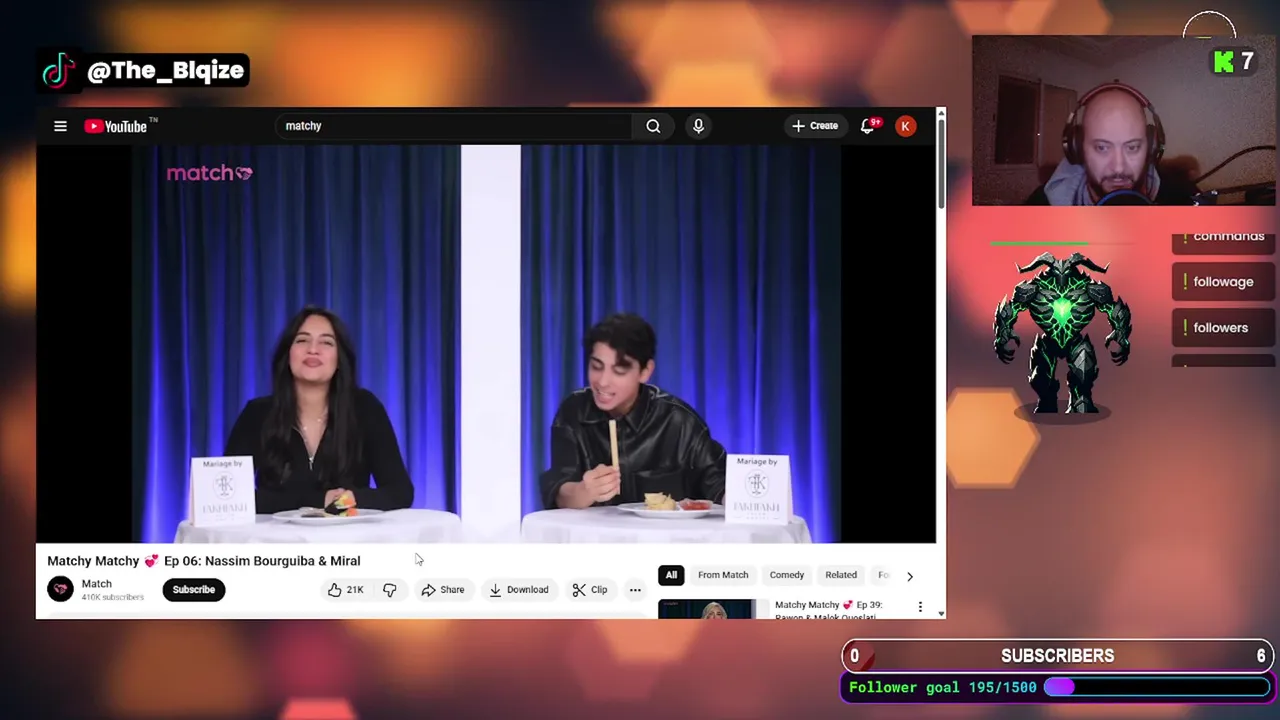Click the 410K subscribers text
1280x720 pixels.
tap(113, 597)
